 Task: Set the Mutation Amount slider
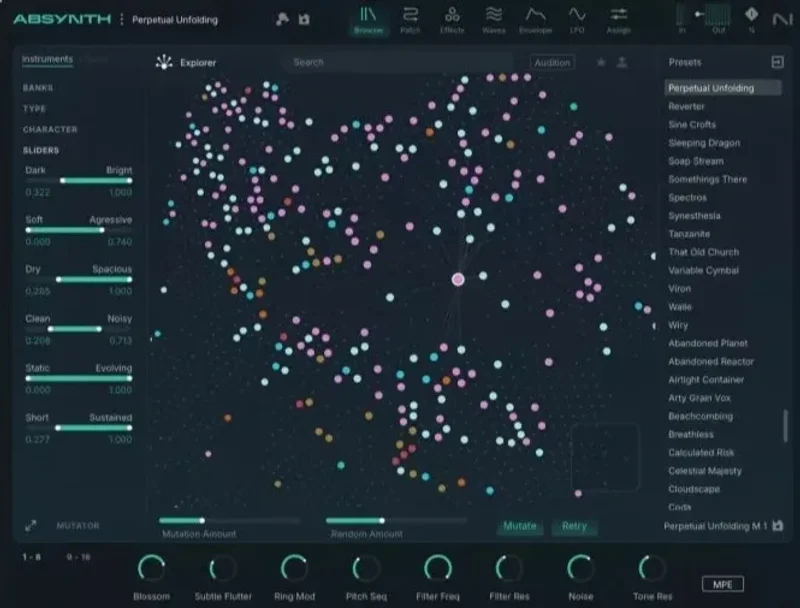(230, 521)
